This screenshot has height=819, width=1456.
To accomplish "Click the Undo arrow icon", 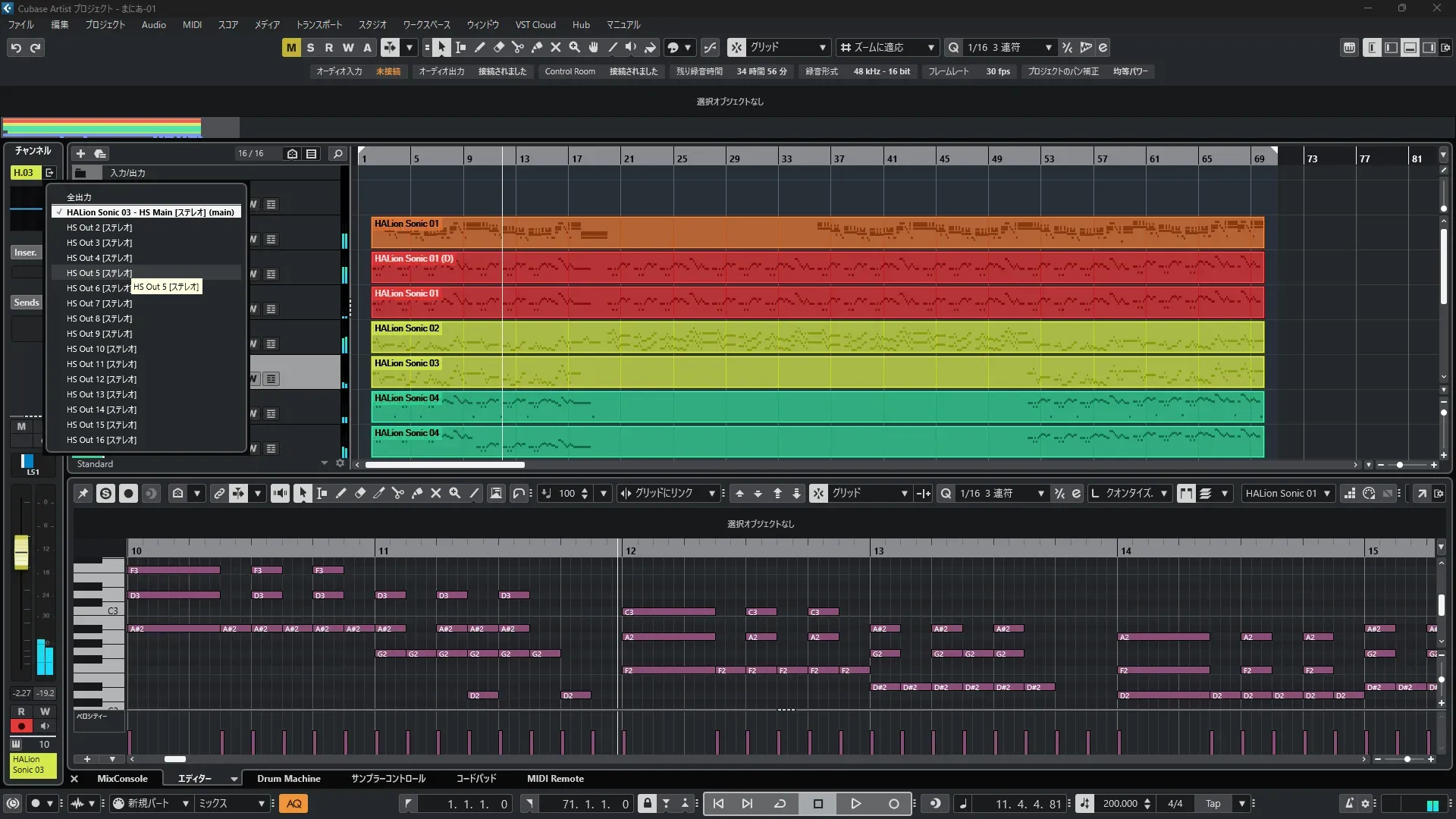I will [16, 48].
